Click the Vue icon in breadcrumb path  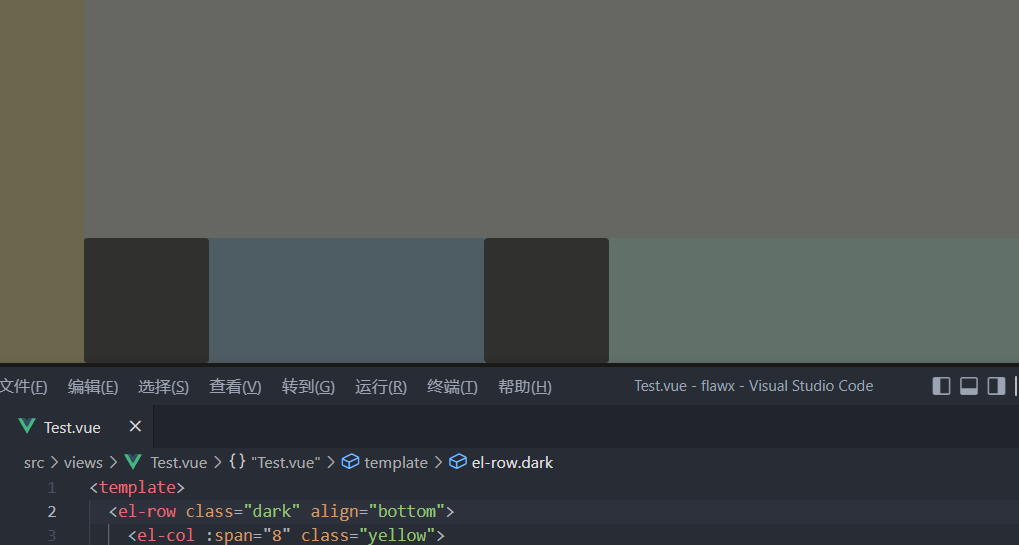coord(133,462)
